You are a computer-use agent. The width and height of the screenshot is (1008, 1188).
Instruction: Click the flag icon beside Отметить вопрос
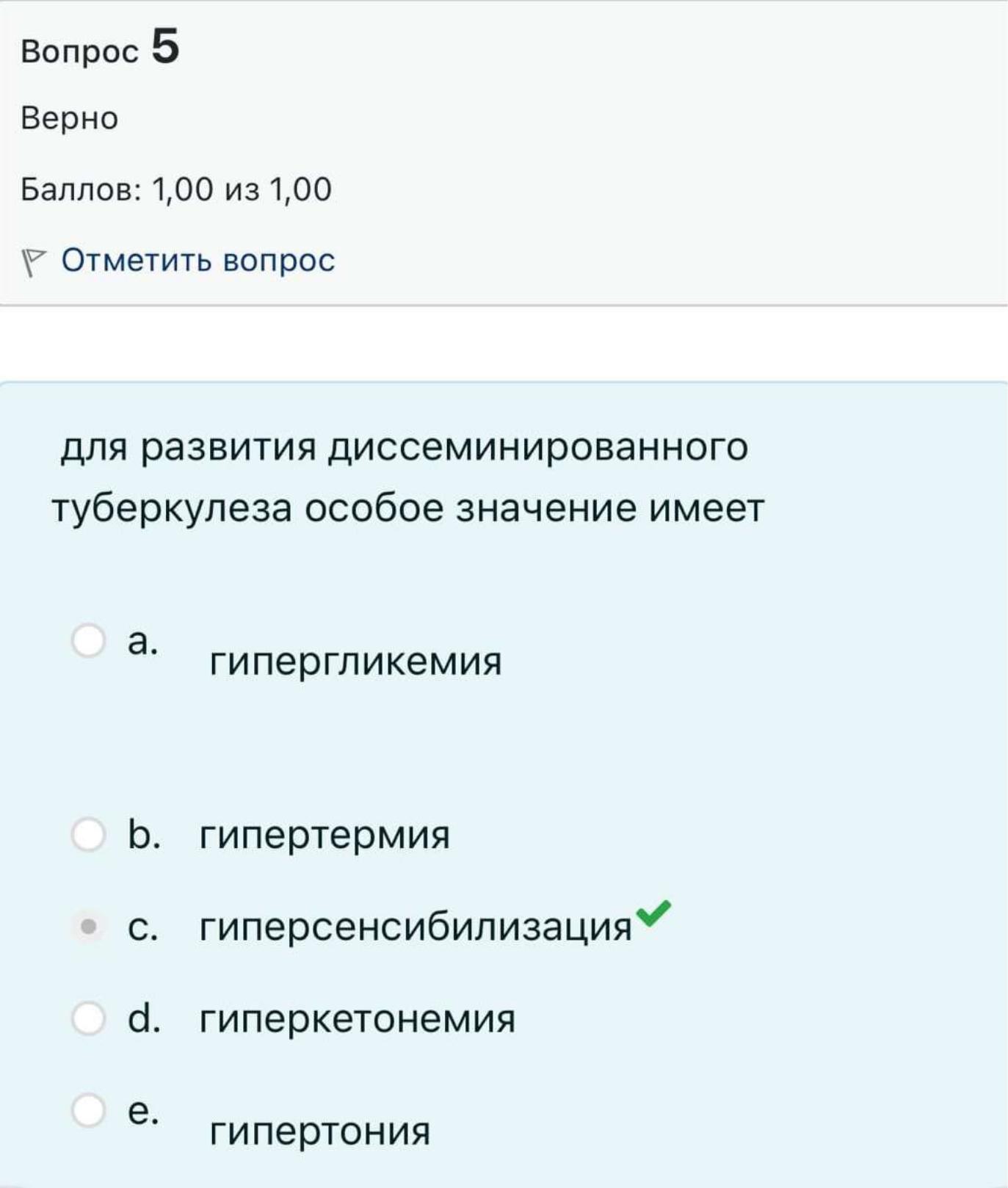[x=33, y=262]
